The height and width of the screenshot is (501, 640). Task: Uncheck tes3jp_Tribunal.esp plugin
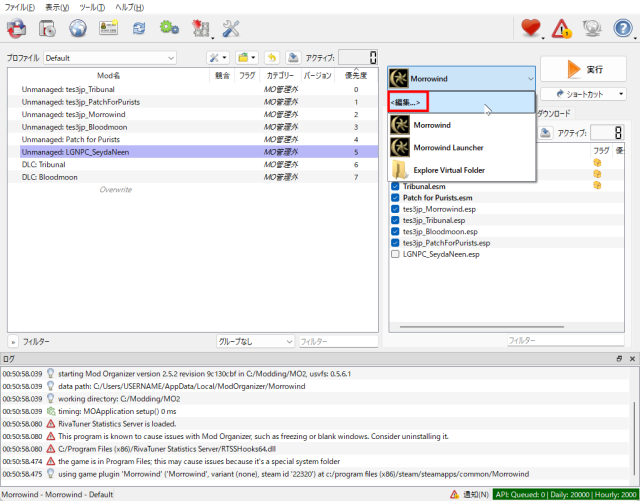click(x=395, y=220)
